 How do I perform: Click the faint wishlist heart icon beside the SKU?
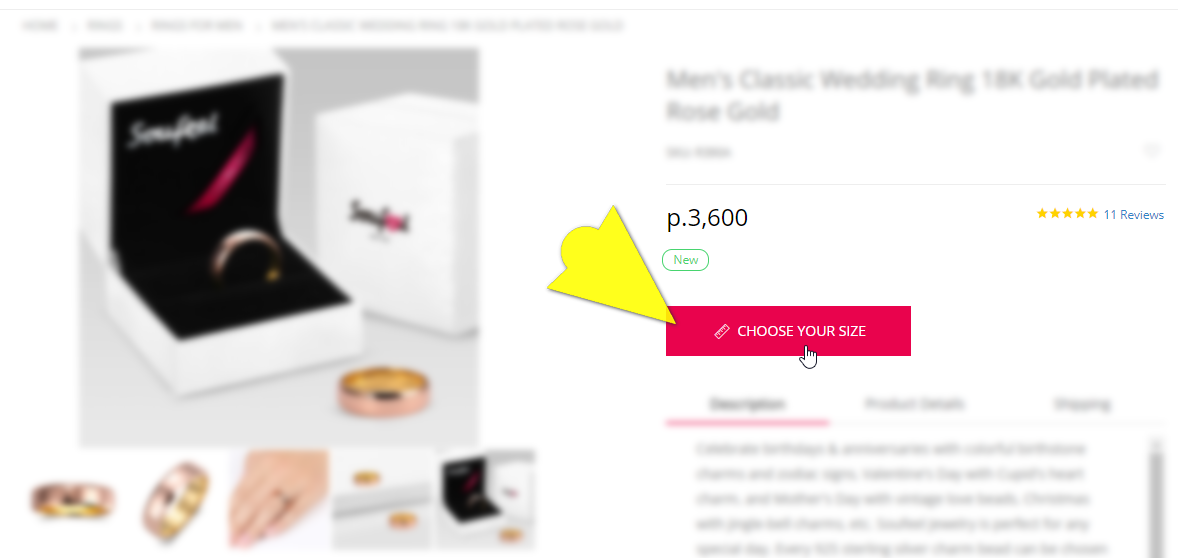(x=1152, y=151)
